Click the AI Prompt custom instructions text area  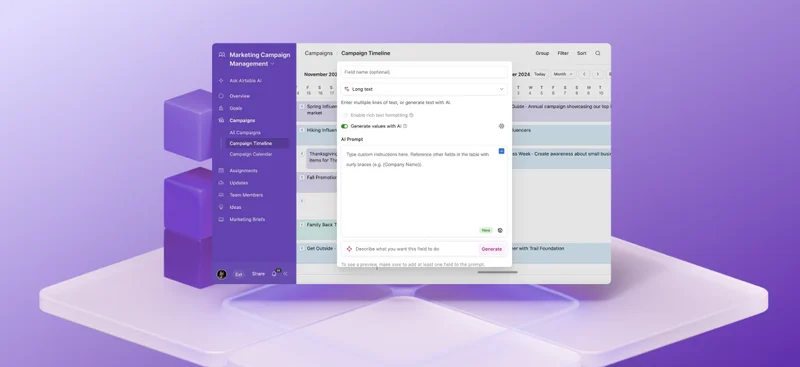[x=424, y=191]
